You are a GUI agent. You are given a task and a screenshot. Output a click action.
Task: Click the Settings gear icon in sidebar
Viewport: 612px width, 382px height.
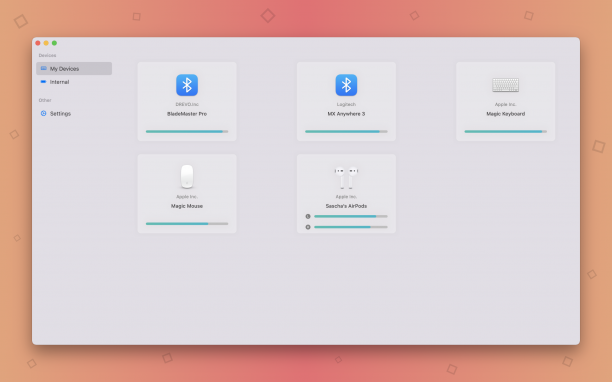(43, 113)
